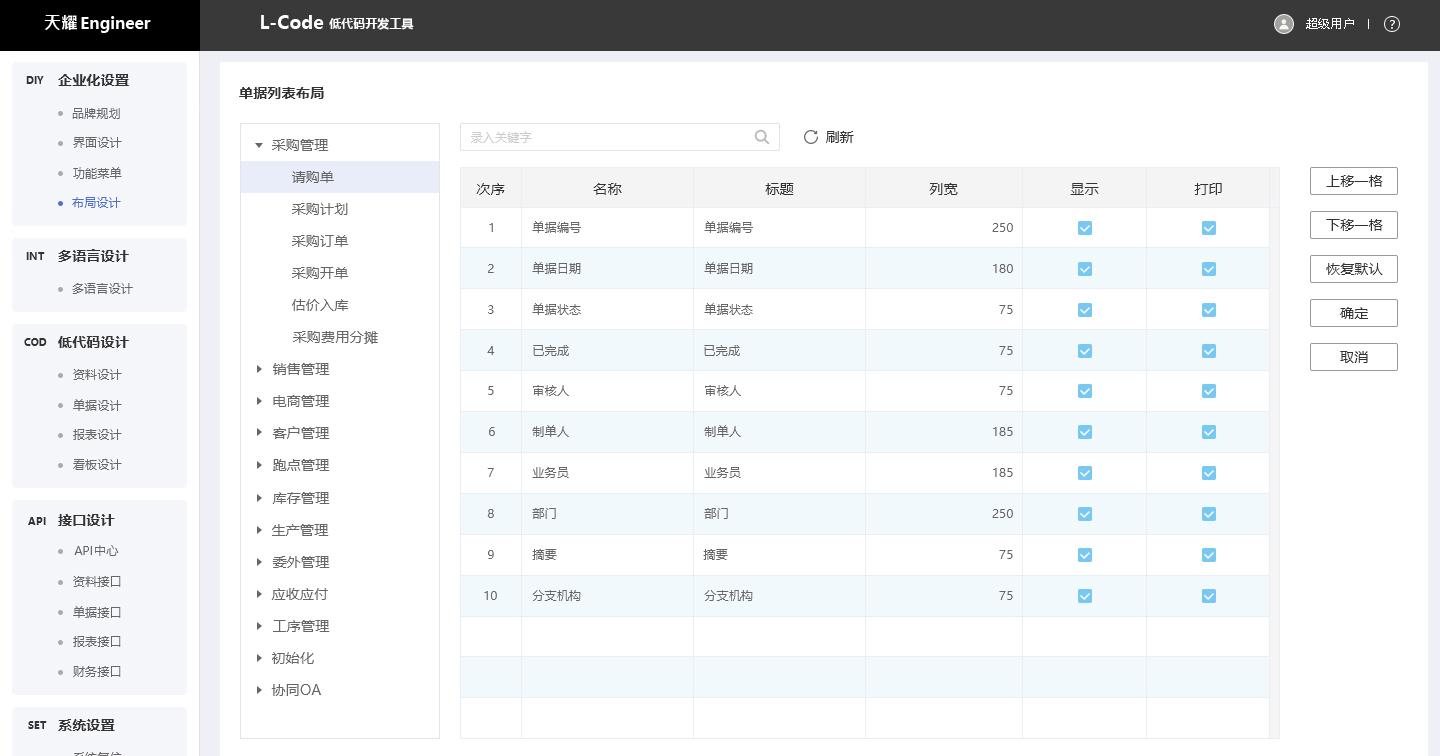Screen dimensions: 1440x756
Task: Click the 恢复默认 button
Action: point(1353,269)
